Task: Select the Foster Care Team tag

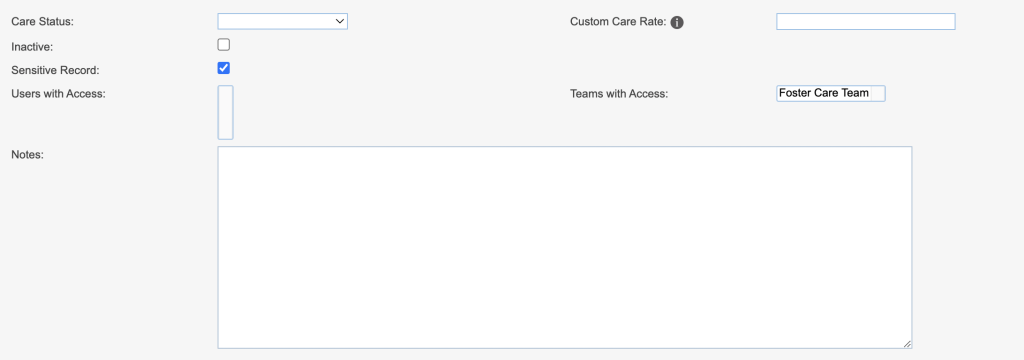Action: (x=824, y=93)
